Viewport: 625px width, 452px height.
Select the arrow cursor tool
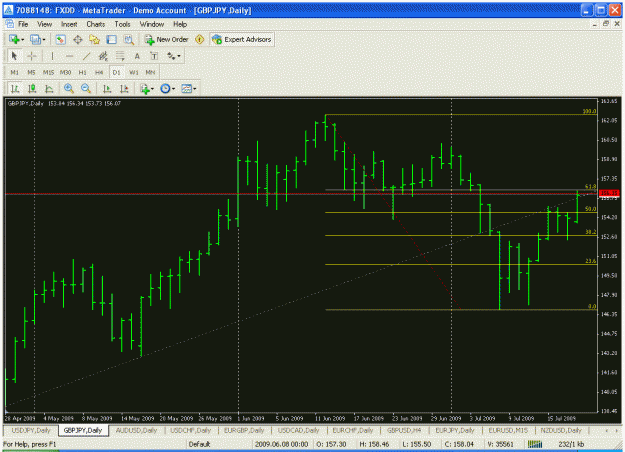pyautogui.click(x=14, y=56)
